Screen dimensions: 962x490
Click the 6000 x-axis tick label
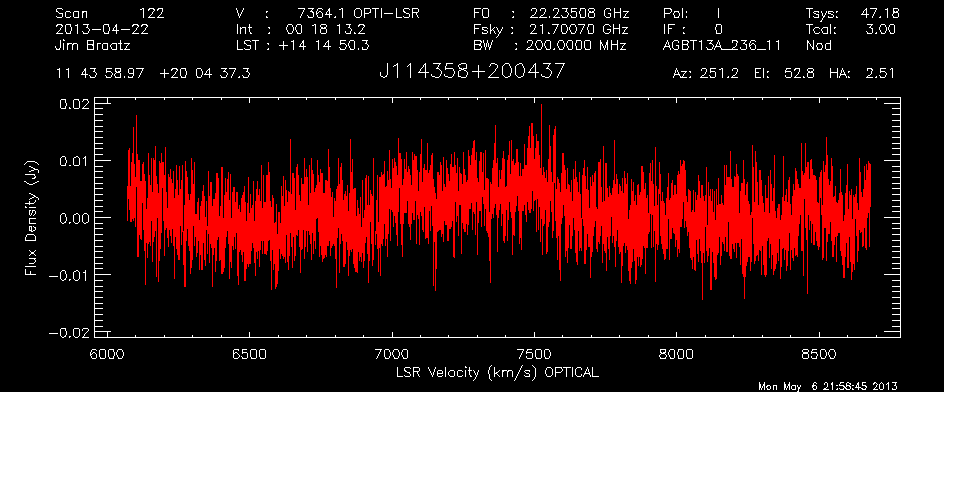pyautogui.click(x=107, y=354)
